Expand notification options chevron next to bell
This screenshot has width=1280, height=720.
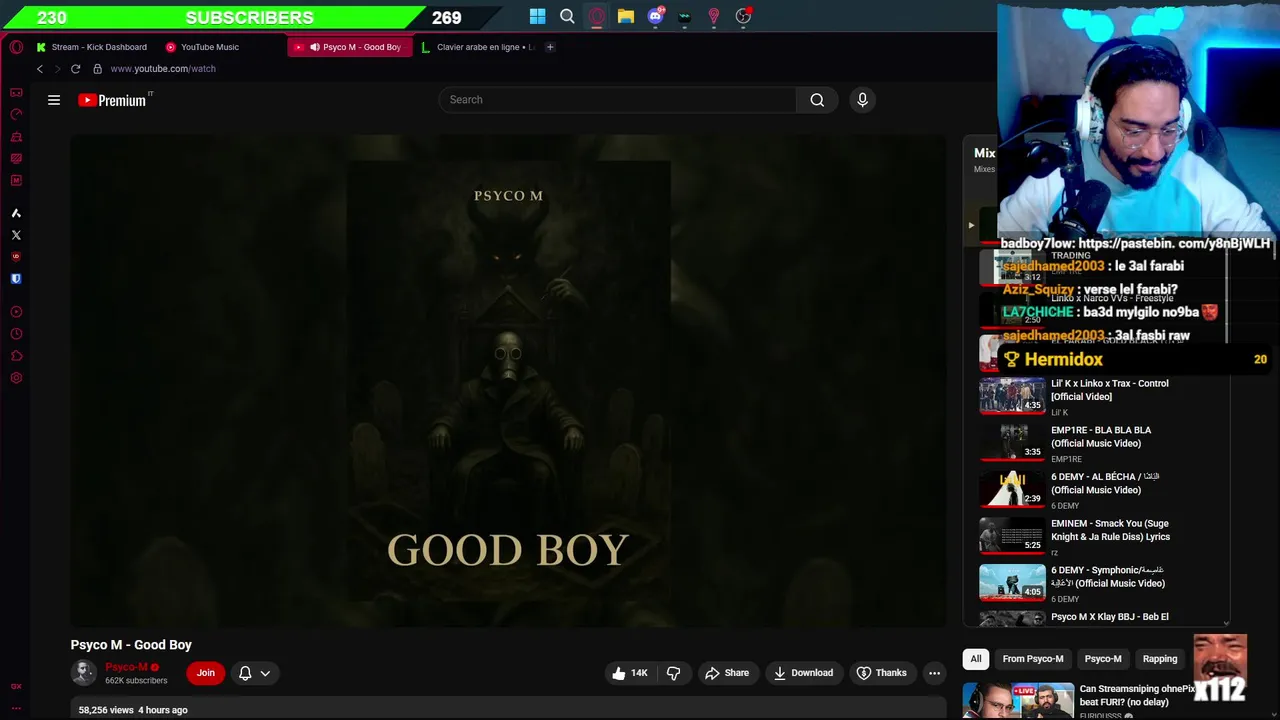click(265, 673)
